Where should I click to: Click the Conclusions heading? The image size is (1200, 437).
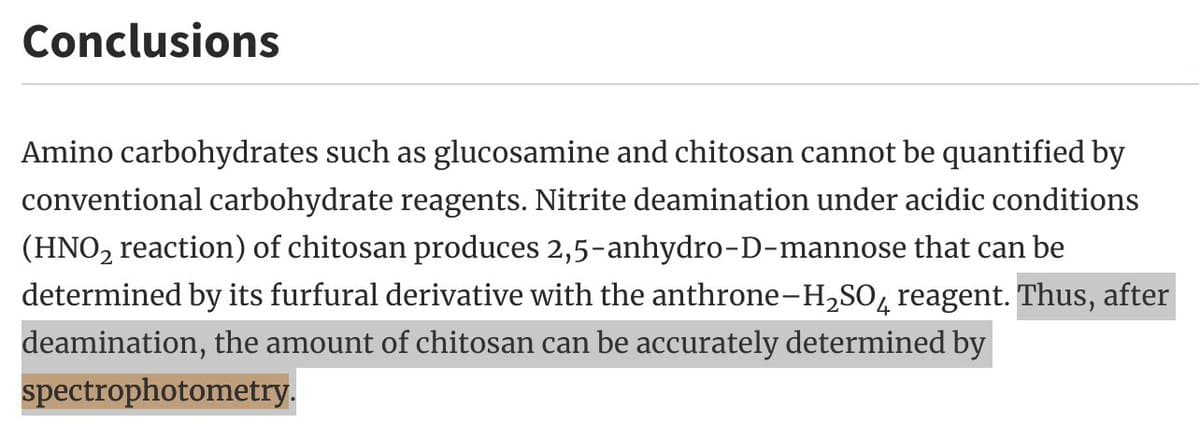pos(150,41)
